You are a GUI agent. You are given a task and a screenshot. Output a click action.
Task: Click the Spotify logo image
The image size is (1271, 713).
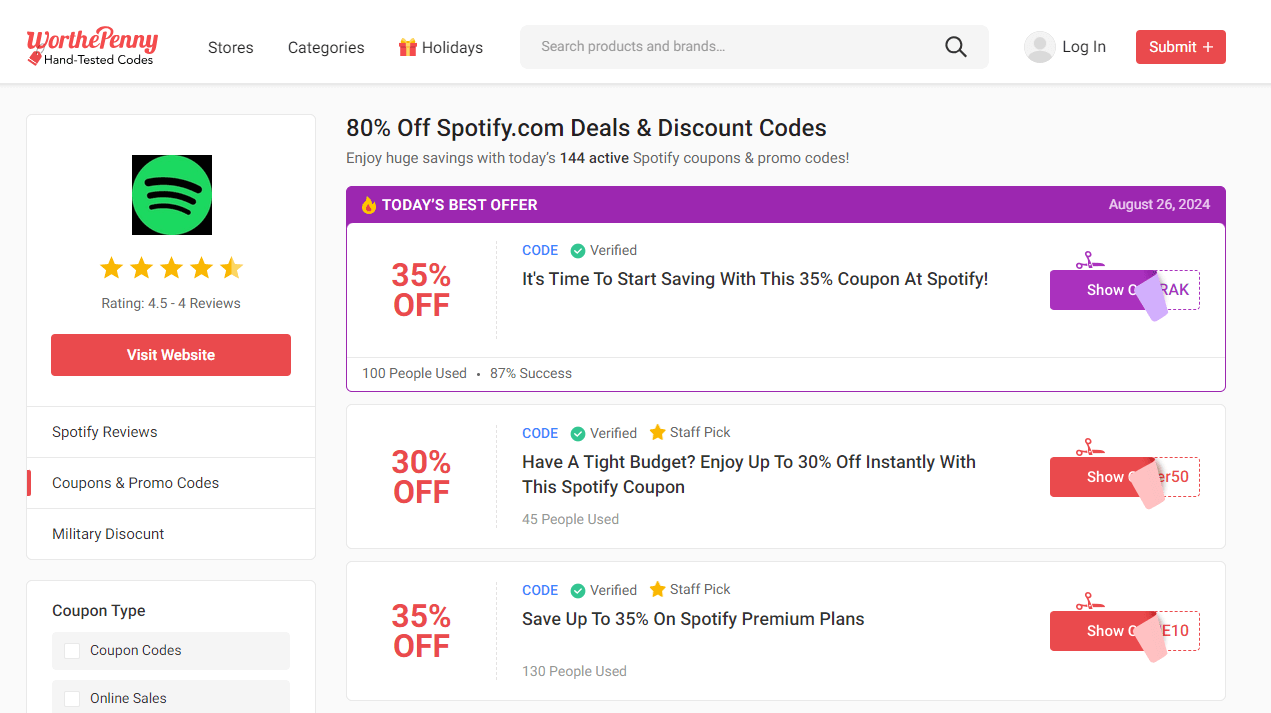tap(172, 195)
